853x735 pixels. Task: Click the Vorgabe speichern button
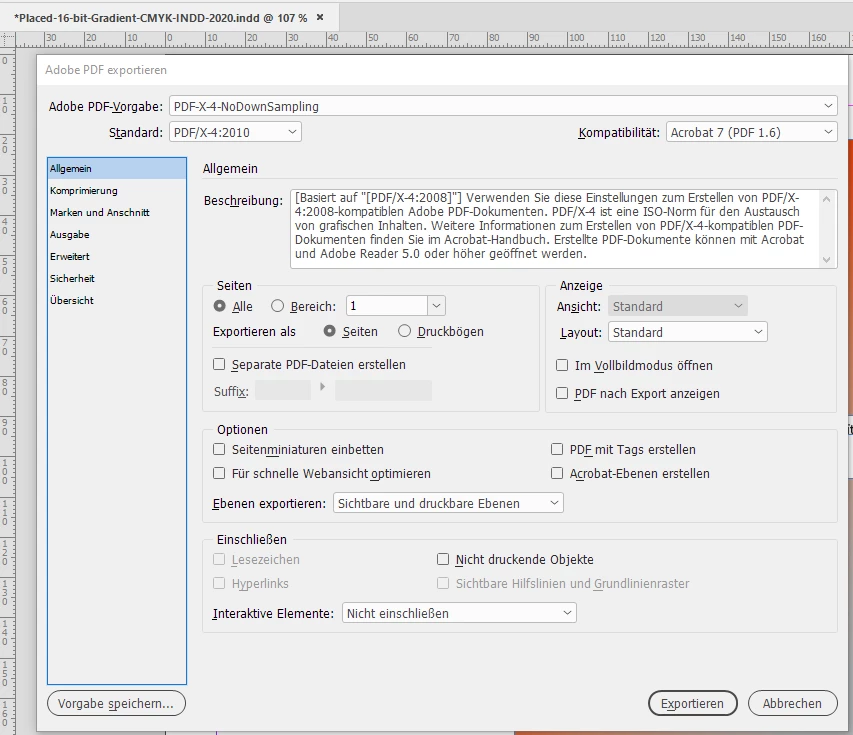click(116, 703)
